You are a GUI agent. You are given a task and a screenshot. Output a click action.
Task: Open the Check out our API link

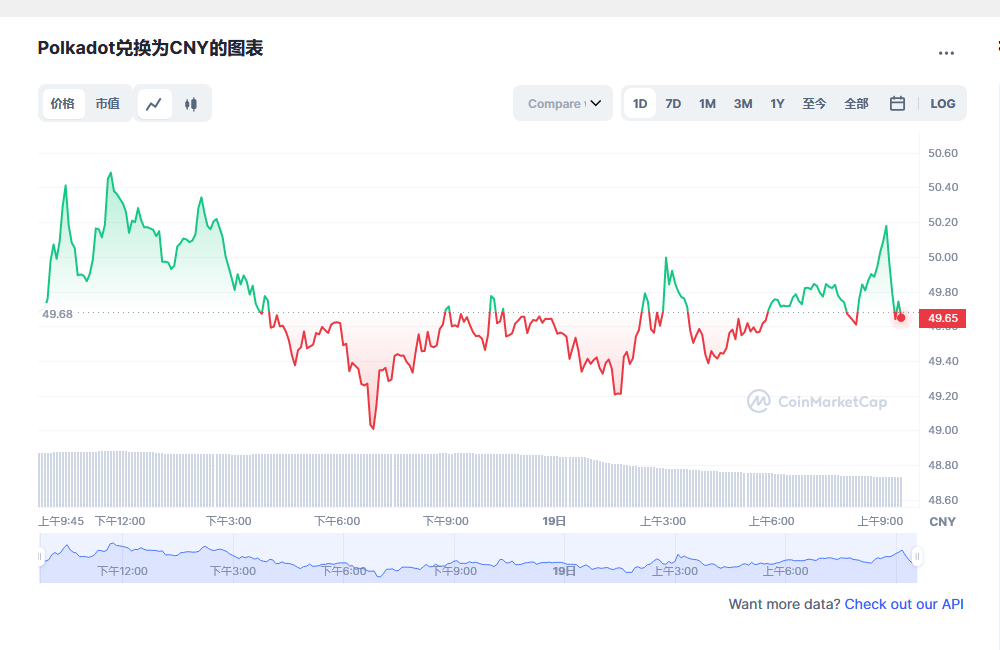pyautogui.click(x=904, y=604)
